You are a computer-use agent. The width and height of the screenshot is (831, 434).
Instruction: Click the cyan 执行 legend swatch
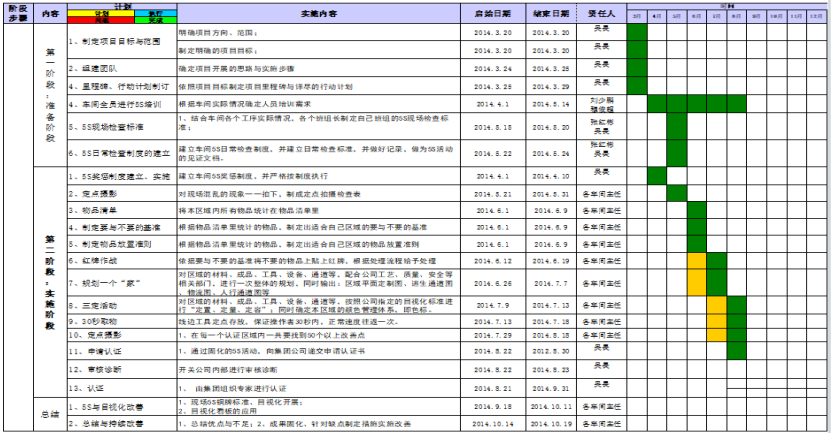pyautogui.click(x=154, y=12)
